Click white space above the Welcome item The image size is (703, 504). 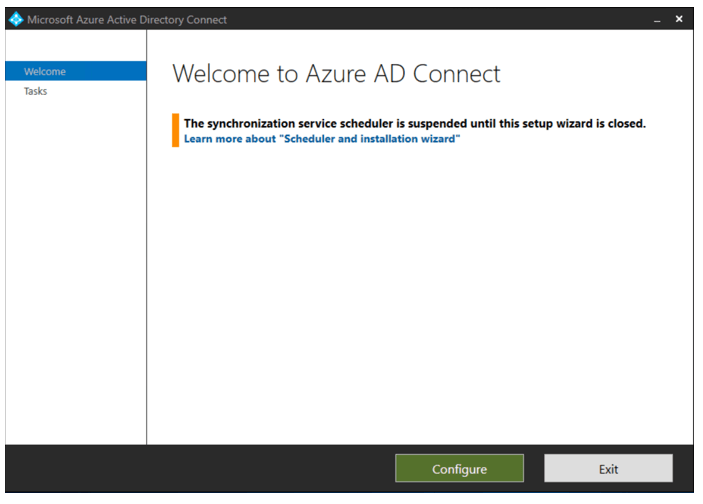tap(75, 45)
